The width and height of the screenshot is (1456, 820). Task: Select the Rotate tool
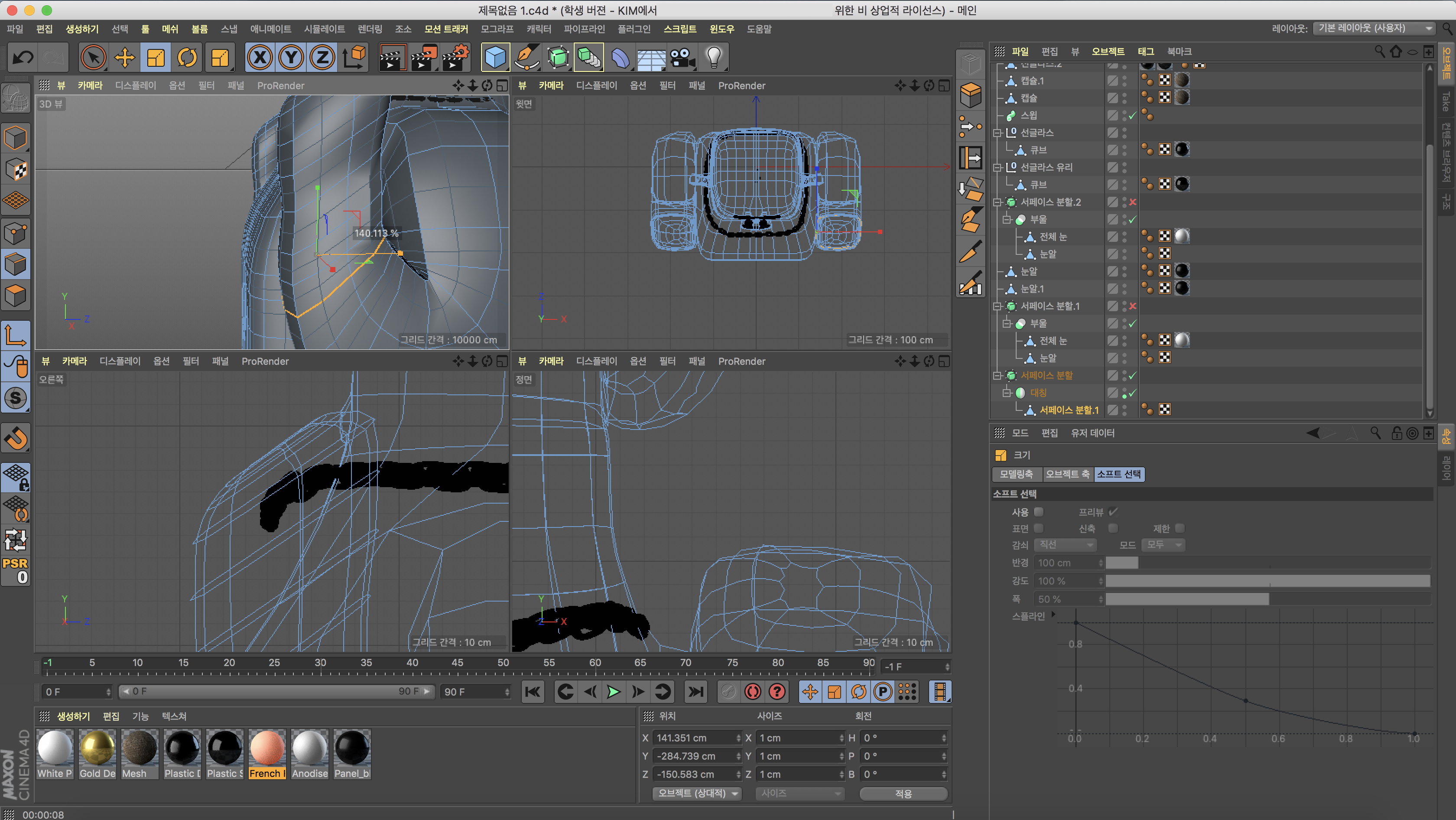[x=187, y=57]
